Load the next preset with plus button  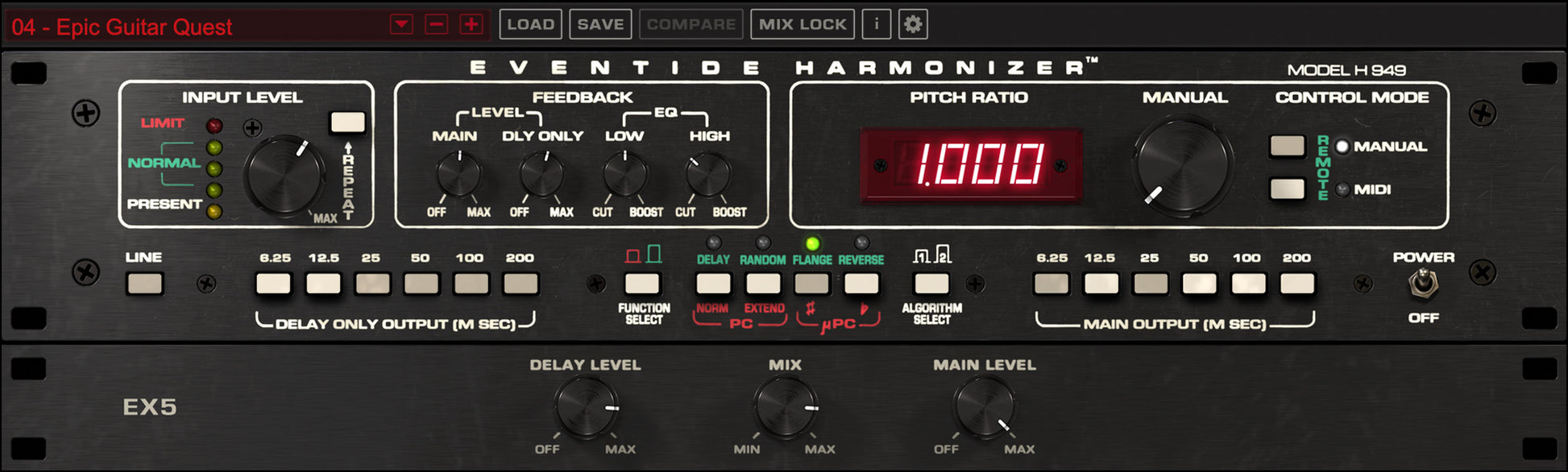(x=471, y=24)
